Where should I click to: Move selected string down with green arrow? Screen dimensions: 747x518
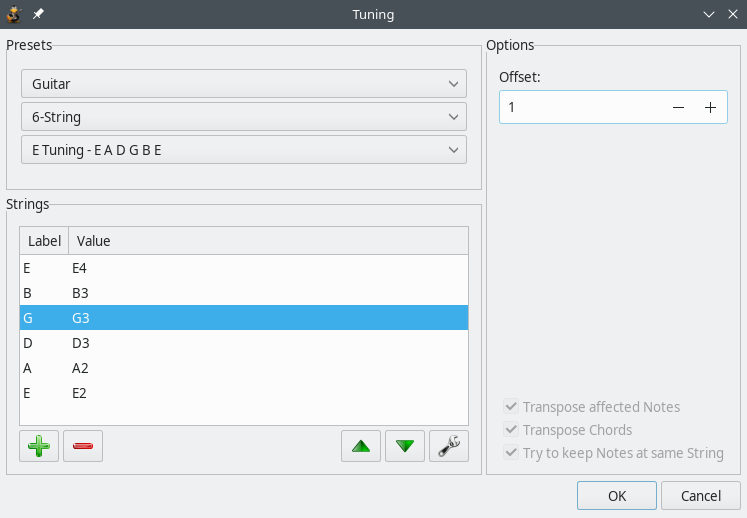pos(405,446)
